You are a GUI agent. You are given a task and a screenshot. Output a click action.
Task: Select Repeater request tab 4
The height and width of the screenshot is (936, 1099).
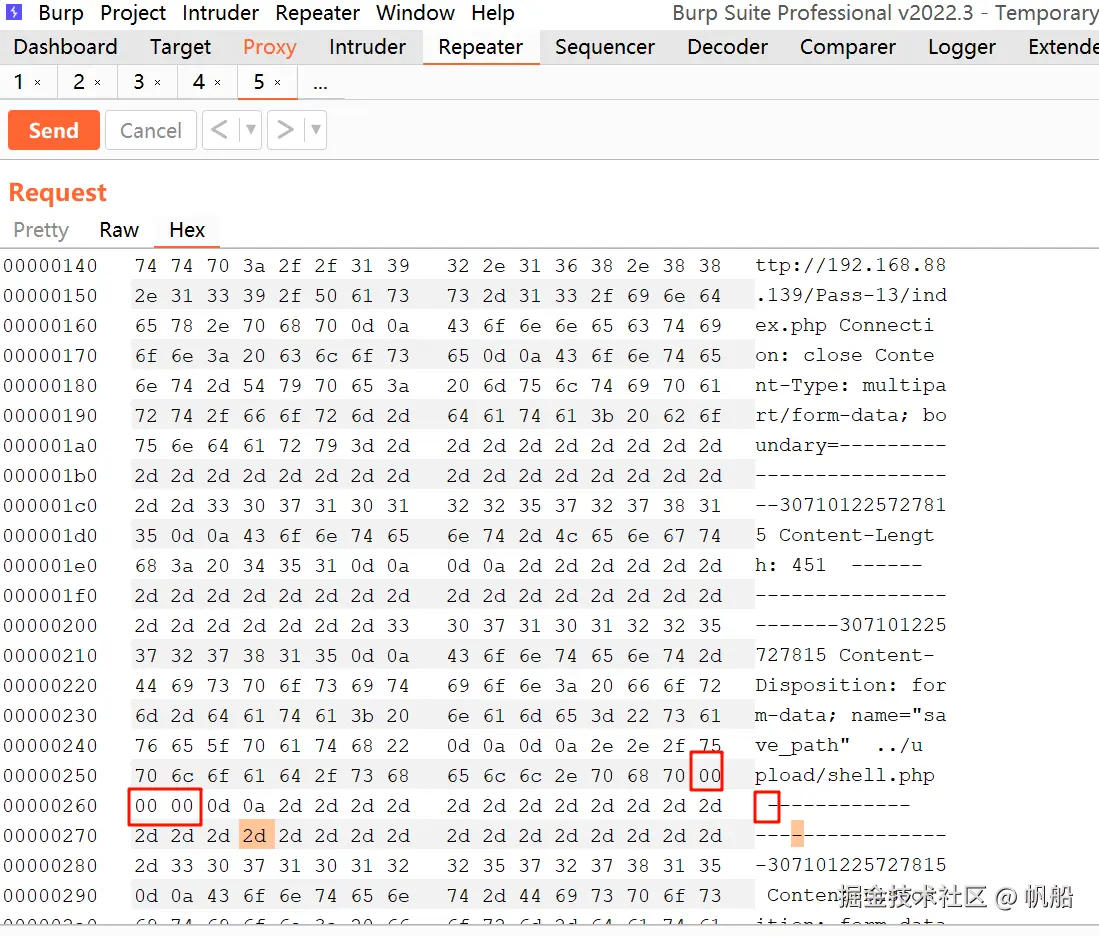[199, 83]
